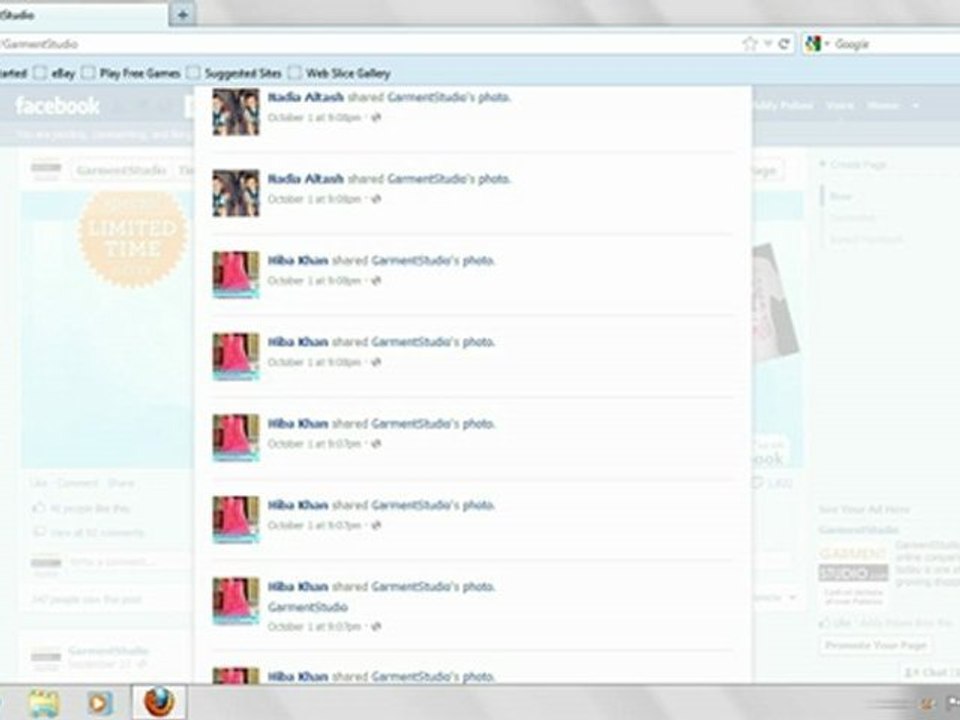Open the Play Free Games bookmark
This screenshot has width=960, height=720.
(140, 73)
